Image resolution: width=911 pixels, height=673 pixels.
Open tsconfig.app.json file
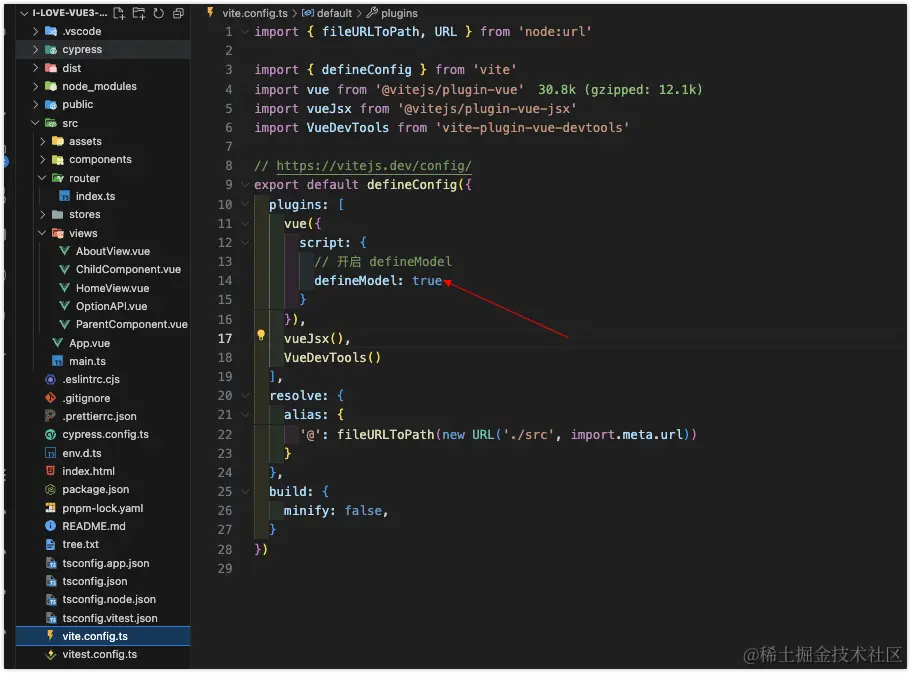coord(106,563)
